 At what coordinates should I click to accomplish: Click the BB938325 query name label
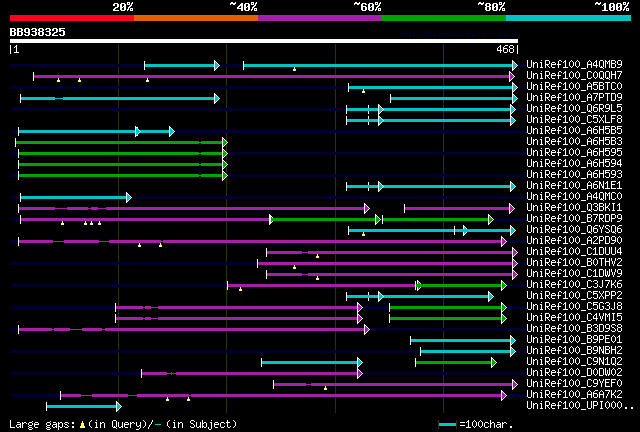coord(38,32)
